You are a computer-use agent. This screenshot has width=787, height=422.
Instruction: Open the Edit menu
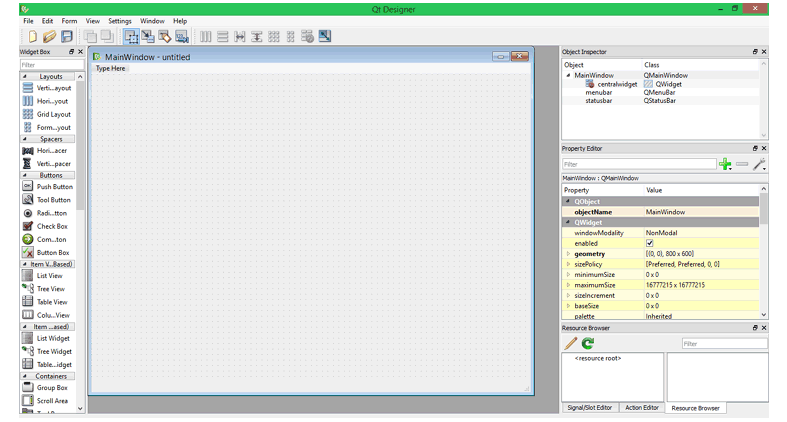pyautogui.click(x=47, y=21)
